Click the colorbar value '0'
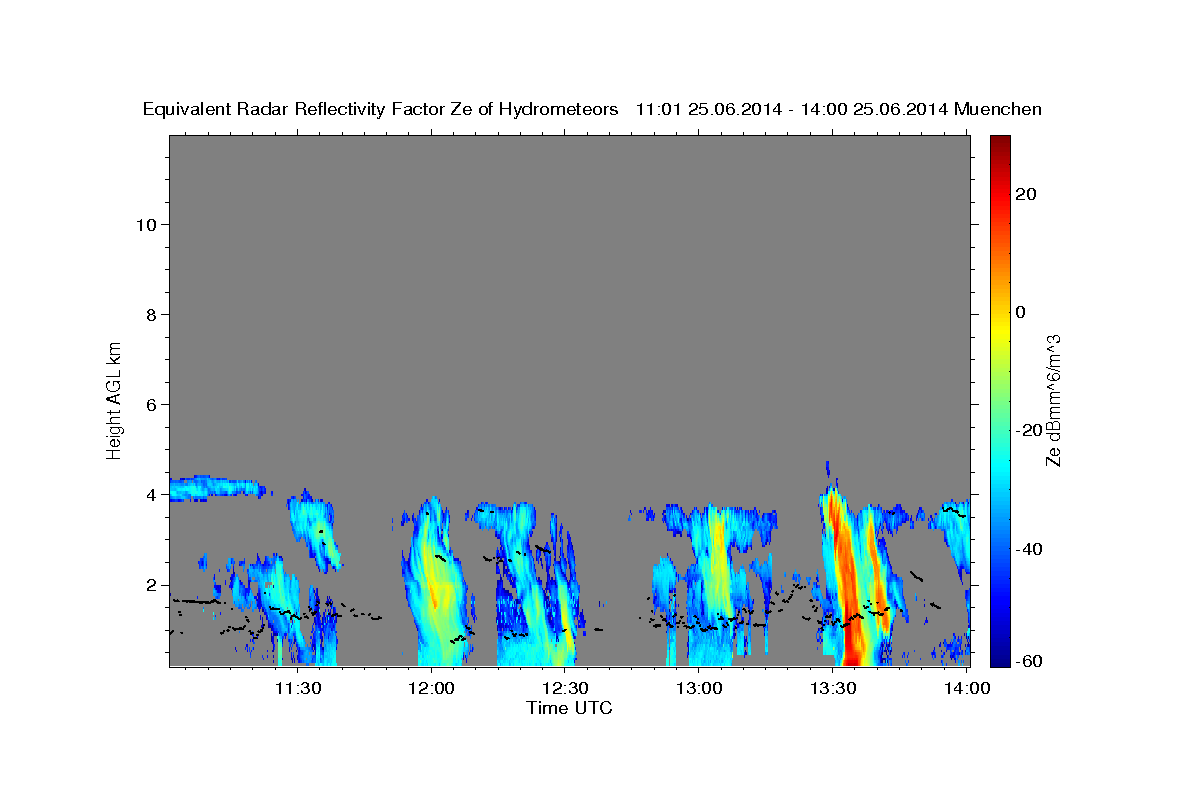Viewport: 1200px width, 800px height. pyautogui.click(x=1020, y=312)
